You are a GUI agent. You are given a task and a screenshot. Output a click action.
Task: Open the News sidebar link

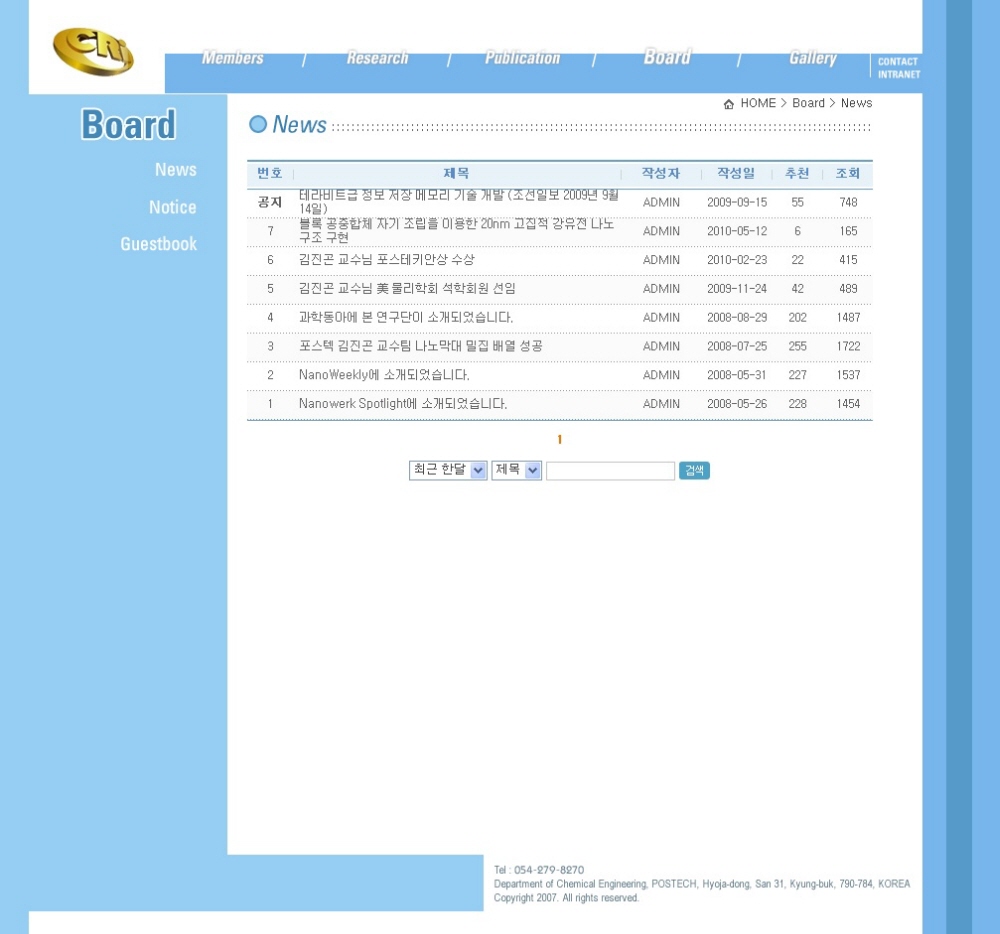(x=175, y=170)
